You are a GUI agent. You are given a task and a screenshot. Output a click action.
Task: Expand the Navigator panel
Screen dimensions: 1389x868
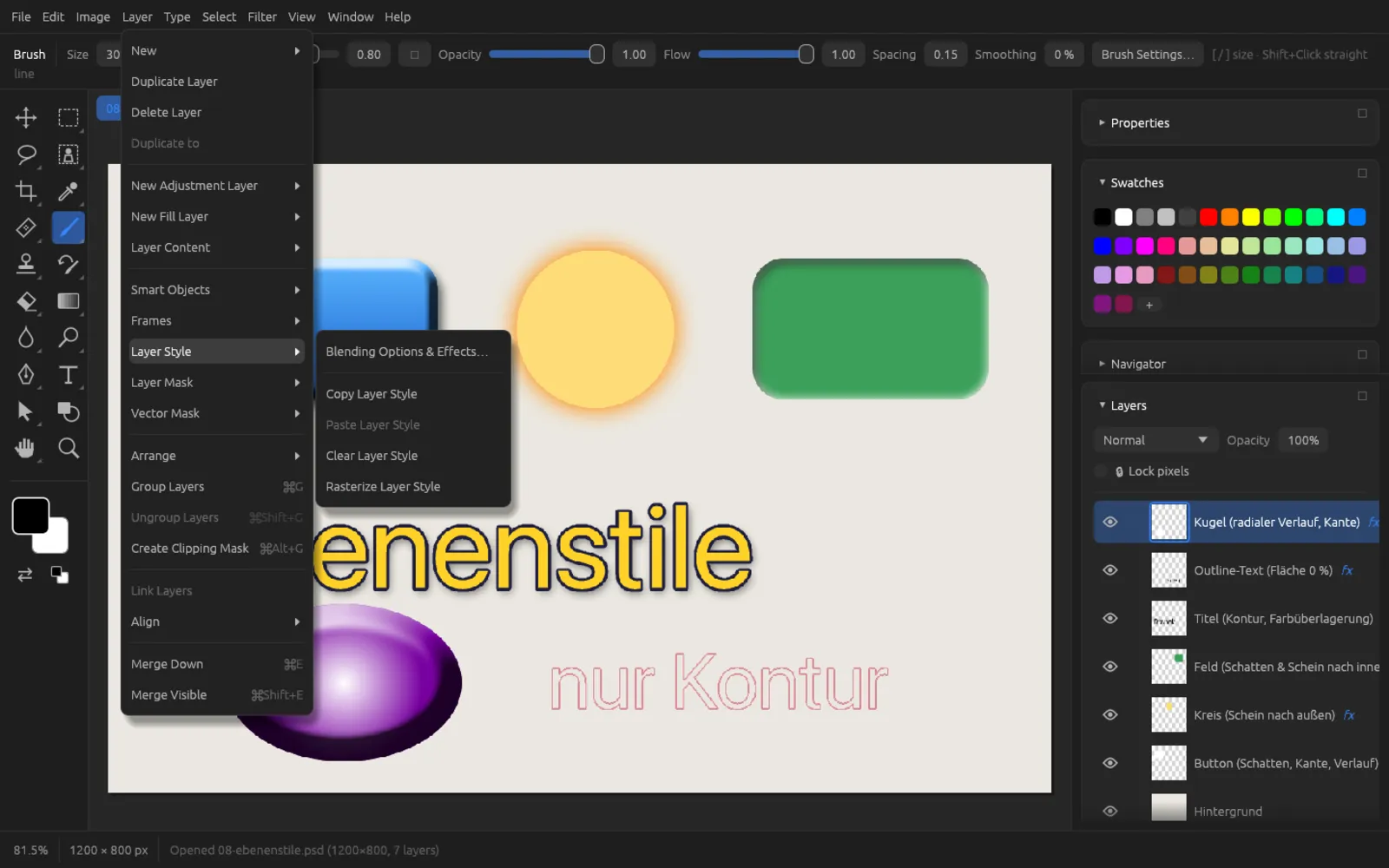click(x=1102, y=364)
